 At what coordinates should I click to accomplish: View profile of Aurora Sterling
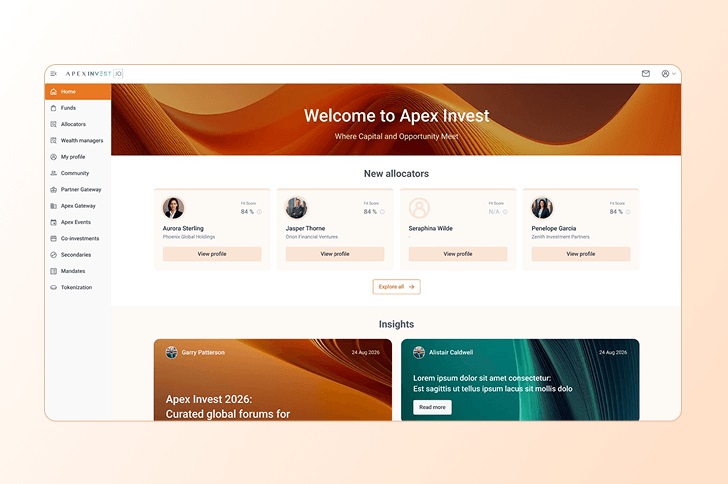(212, 254)
